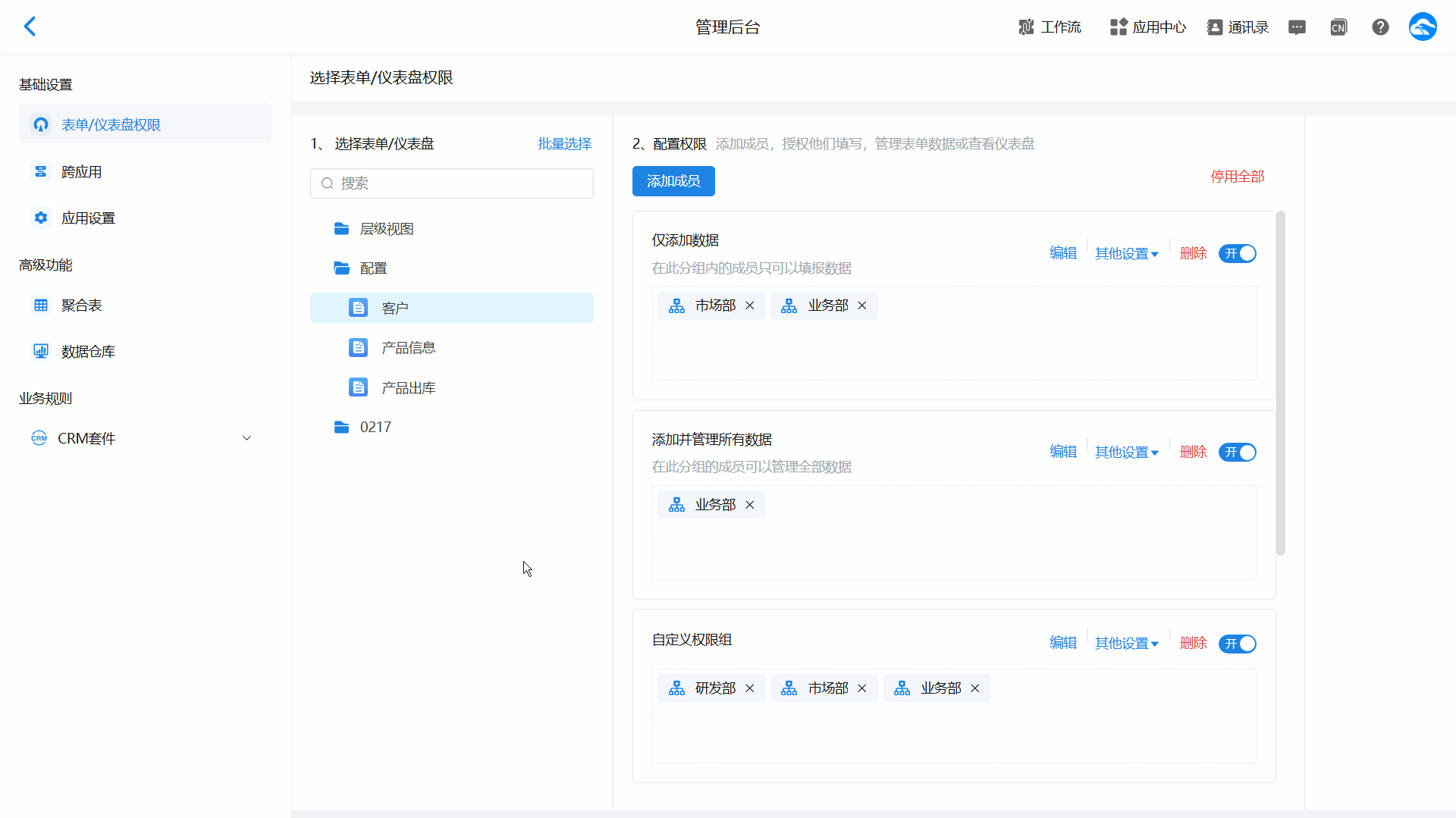Select 表单/仪表盘权限 in sidebar

145,124
